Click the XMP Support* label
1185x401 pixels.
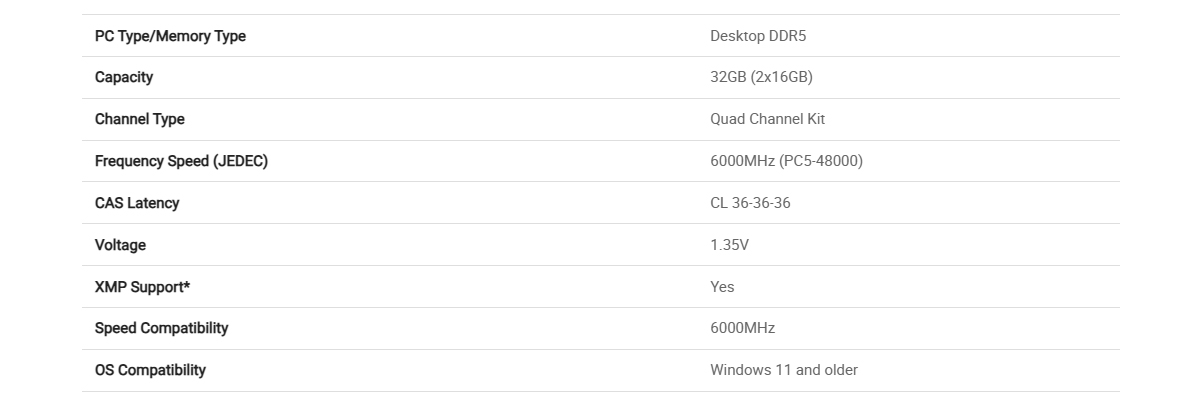tap(142, 287)
